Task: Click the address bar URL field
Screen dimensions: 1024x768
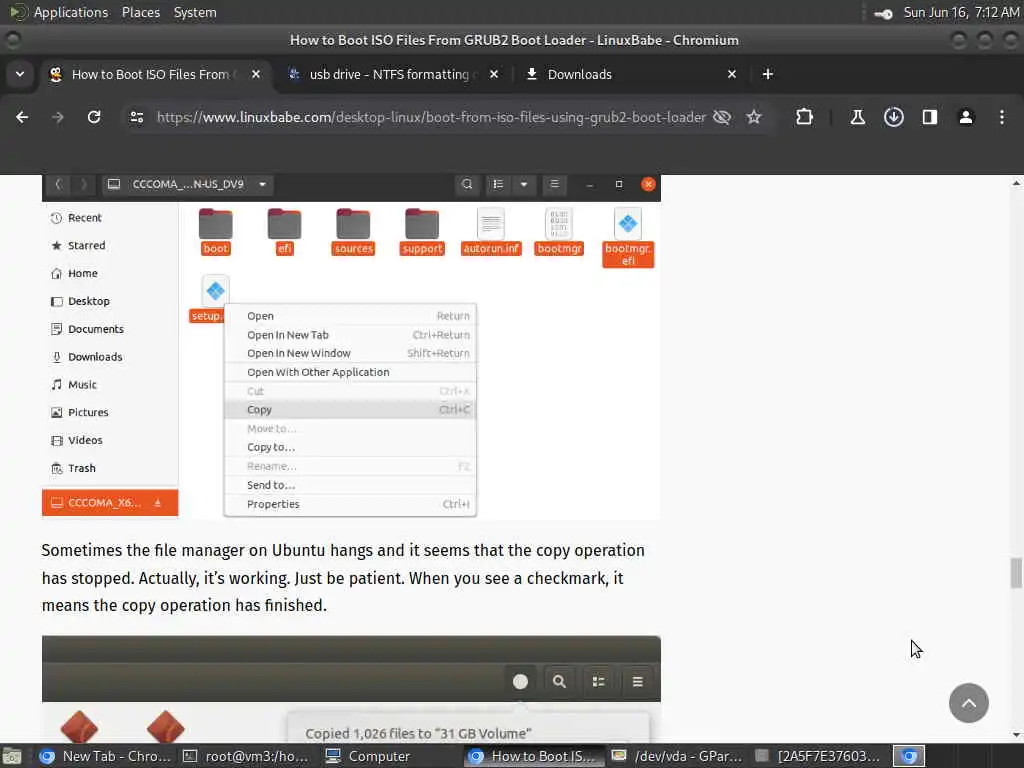Action: pos(431,117)
